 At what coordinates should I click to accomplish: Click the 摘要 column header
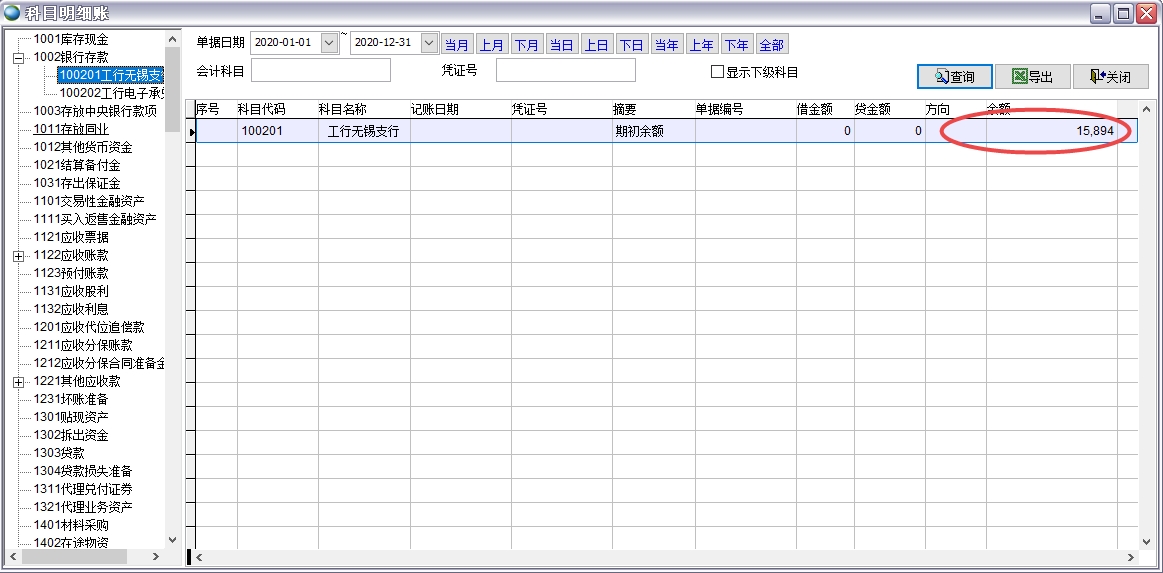(625, 109)
